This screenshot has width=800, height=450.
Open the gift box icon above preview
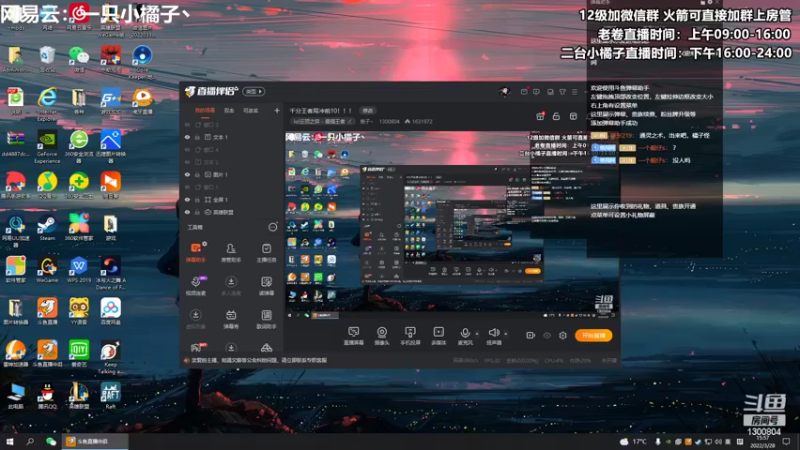tap(540, 116)
